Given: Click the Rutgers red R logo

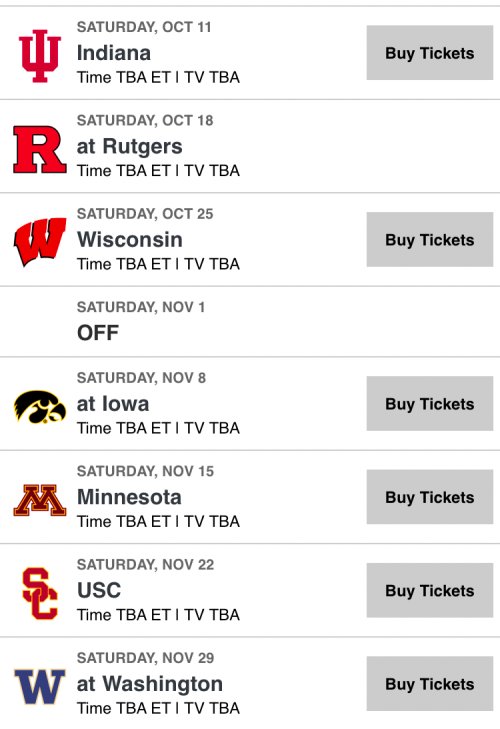Looking at the screenshot, I should point(40,149).
